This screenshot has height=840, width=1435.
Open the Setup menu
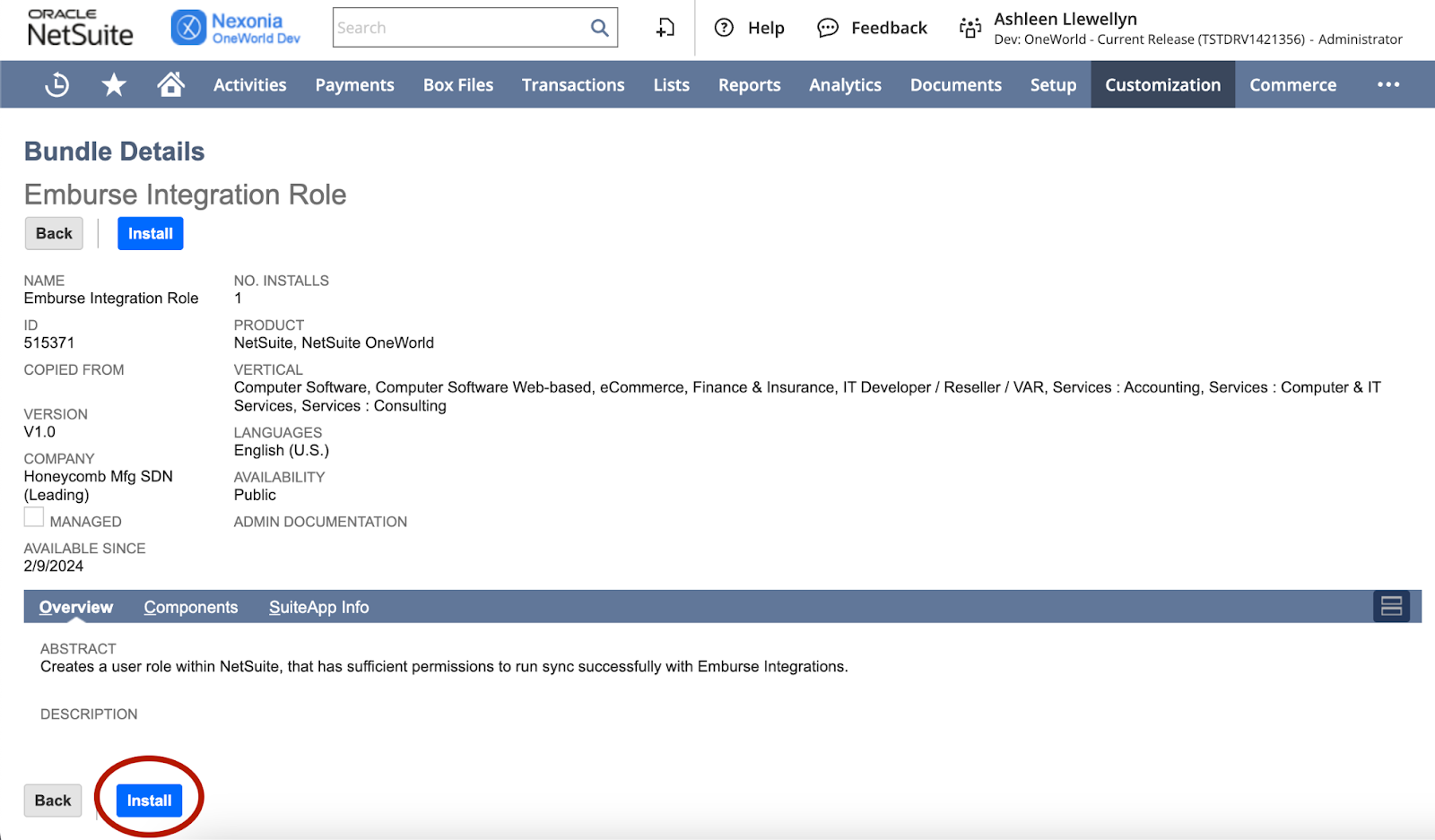1053,85
